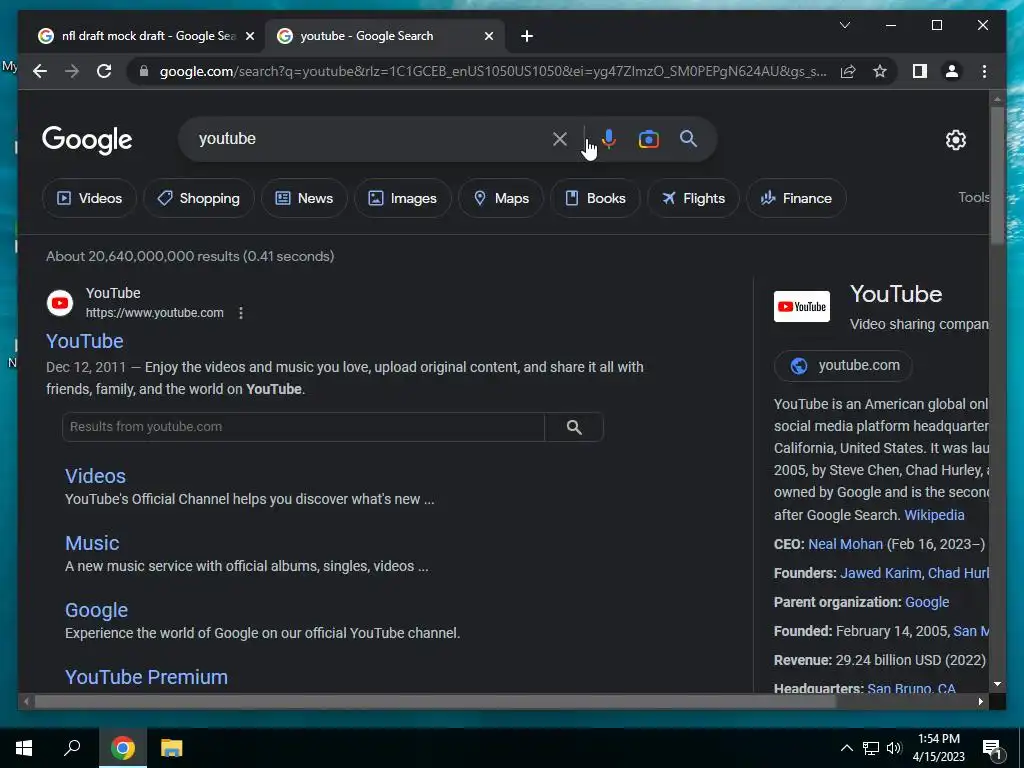Image resolution: width=1024 pixels, height=768 pixels.
Task: Open the Wikipedia link
Action: coord(934,515)
